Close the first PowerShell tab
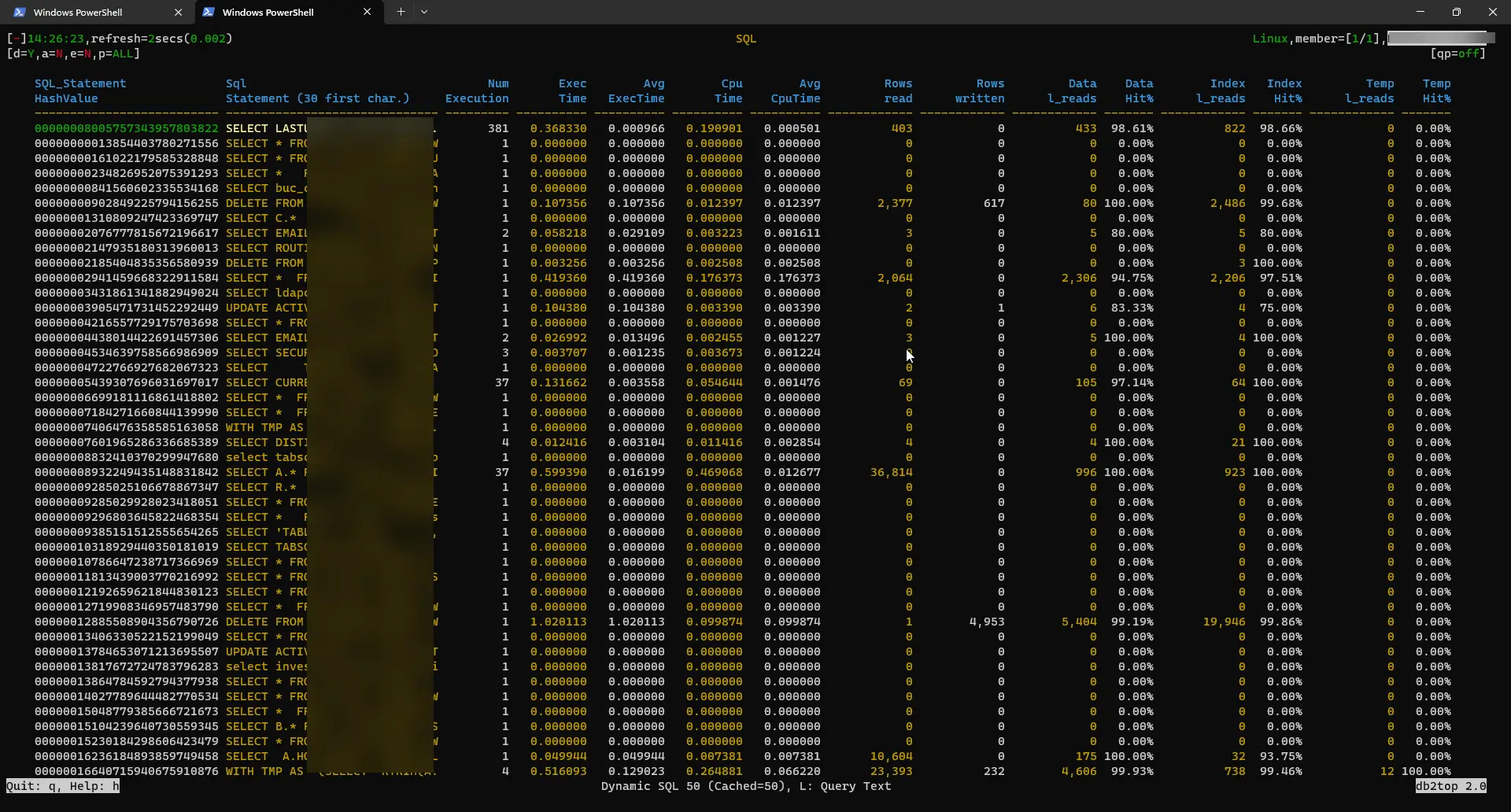This screenshot has width=1511, height=812. click(x=178, y=12)
